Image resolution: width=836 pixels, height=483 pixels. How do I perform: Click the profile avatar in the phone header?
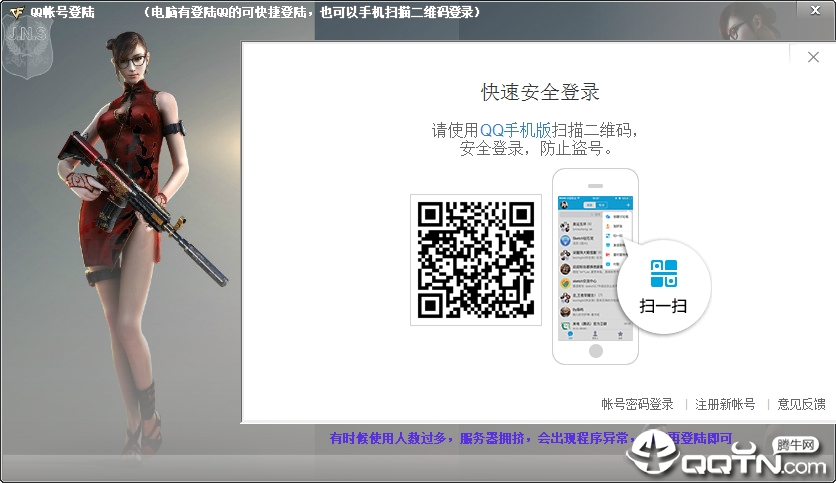[x=564, y=205]
